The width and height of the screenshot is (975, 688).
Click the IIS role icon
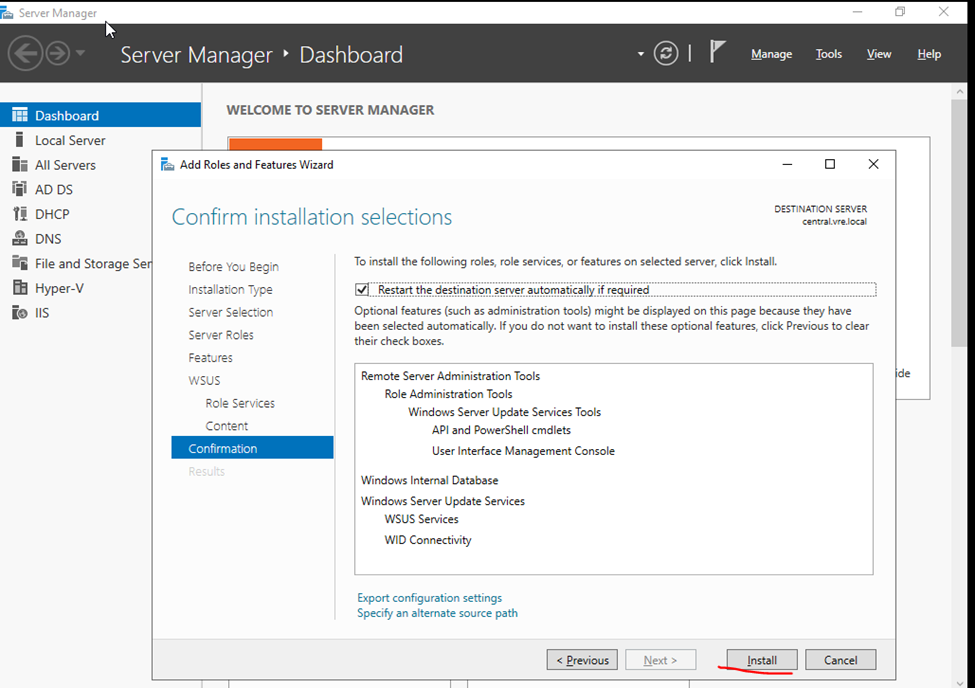[x=19, y=313]
